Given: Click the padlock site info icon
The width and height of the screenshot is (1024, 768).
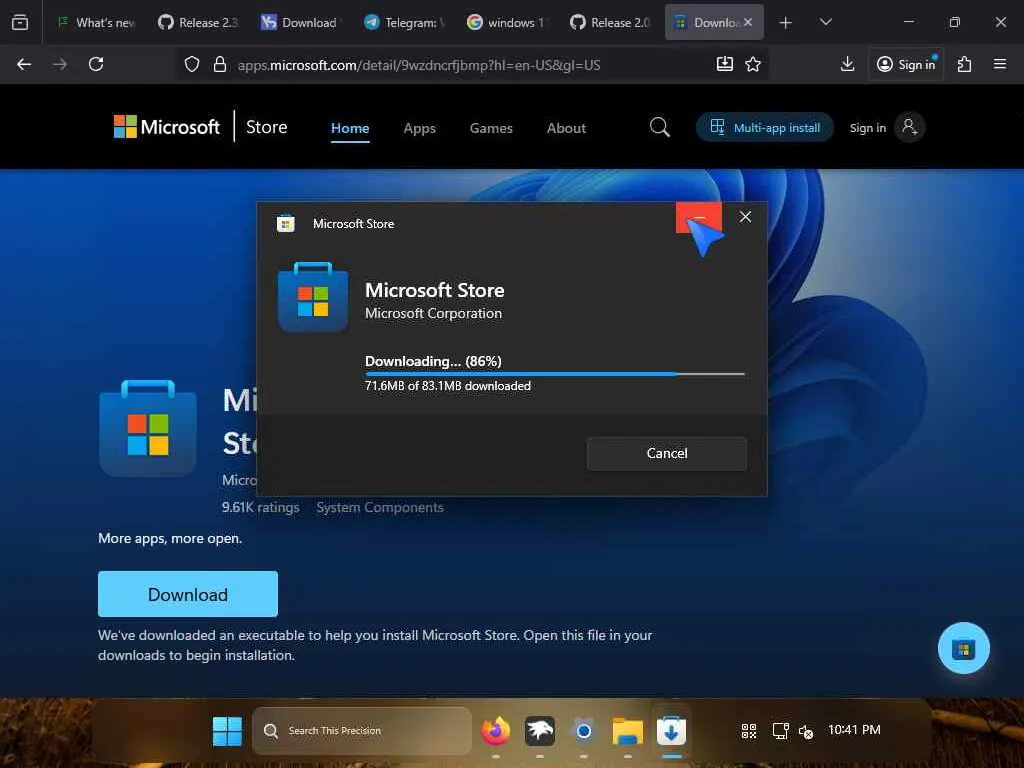Looking at the screenshot, I should [x=220, y=64].
